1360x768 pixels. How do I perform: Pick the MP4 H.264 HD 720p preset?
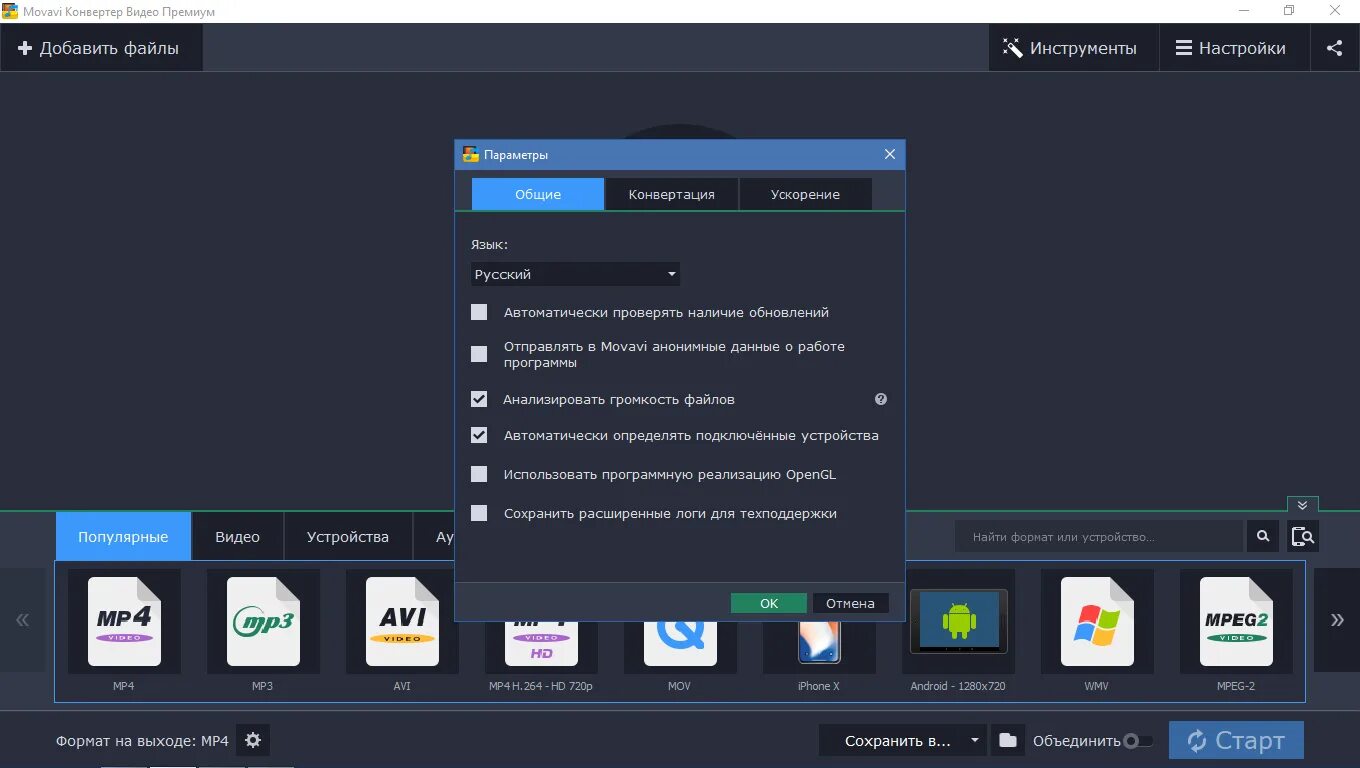click(x=541, y=647)
